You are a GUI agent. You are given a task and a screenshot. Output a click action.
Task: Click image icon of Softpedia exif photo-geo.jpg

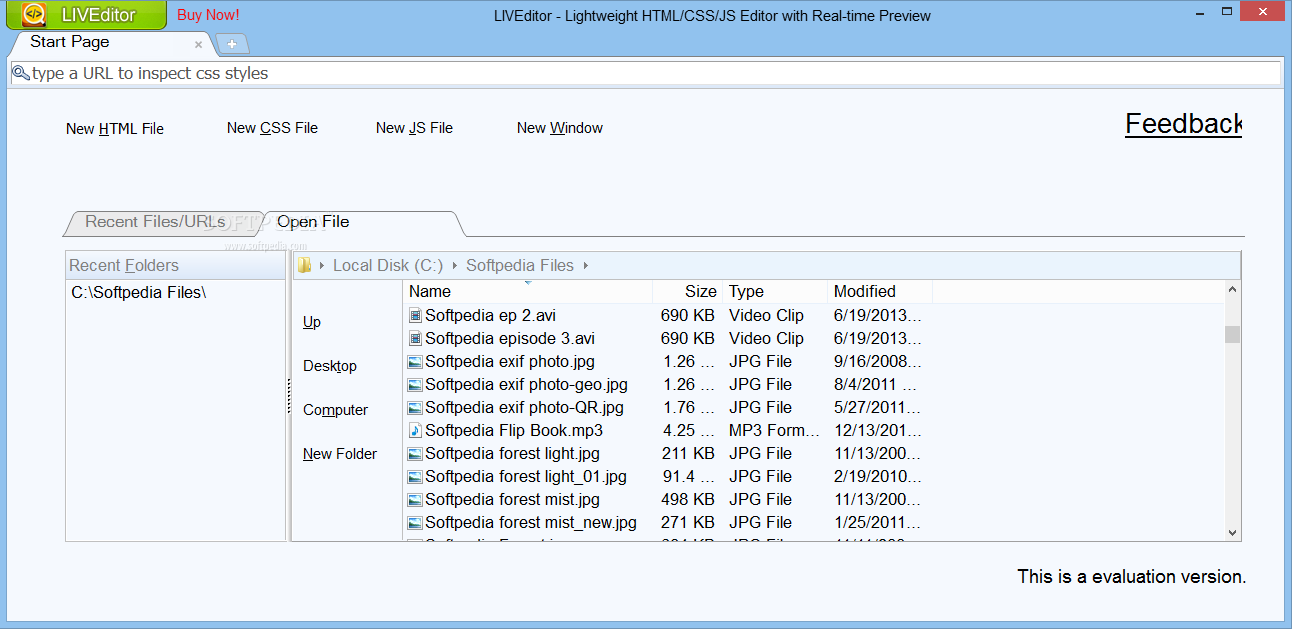tap(415, 384)
